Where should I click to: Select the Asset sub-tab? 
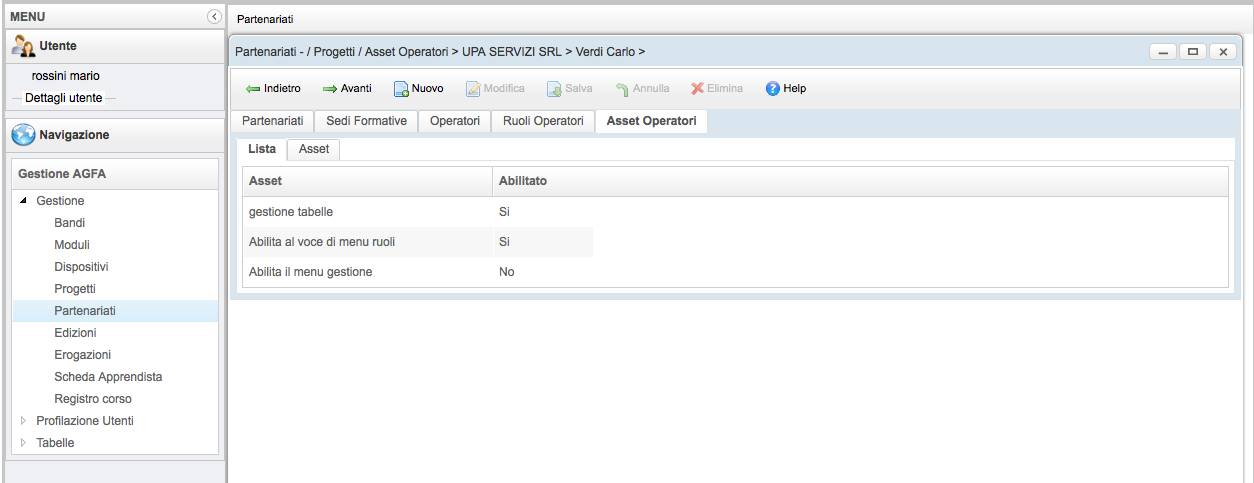click(x=314, y=149)
